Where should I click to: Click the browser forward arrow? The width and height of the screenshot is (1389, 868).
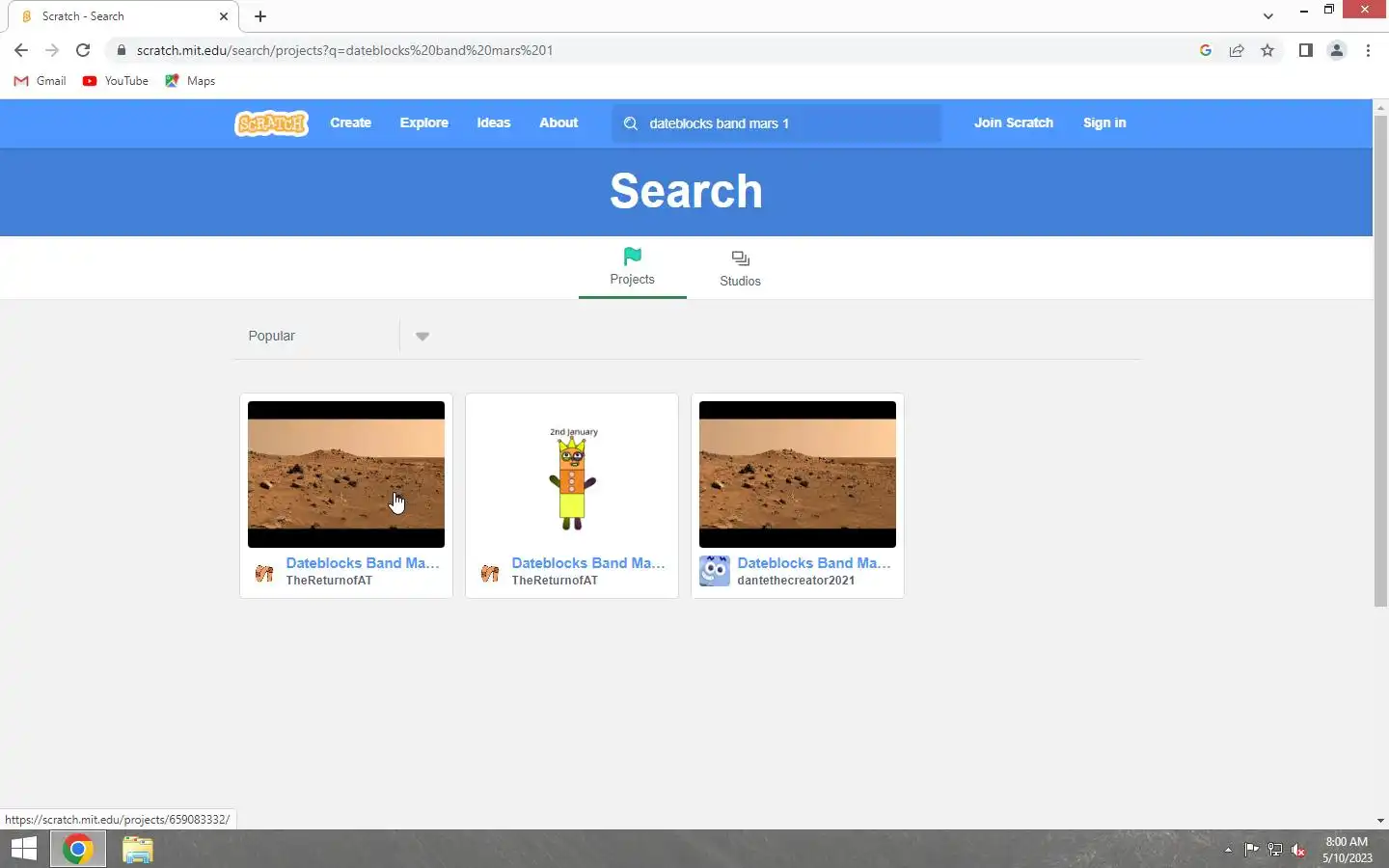52,50
